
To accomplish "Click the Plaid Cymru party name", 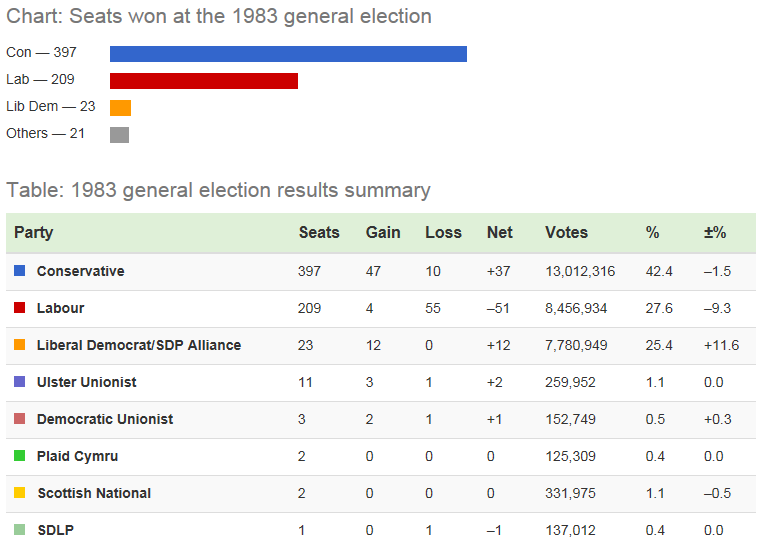I will click(x=78, y=457).
